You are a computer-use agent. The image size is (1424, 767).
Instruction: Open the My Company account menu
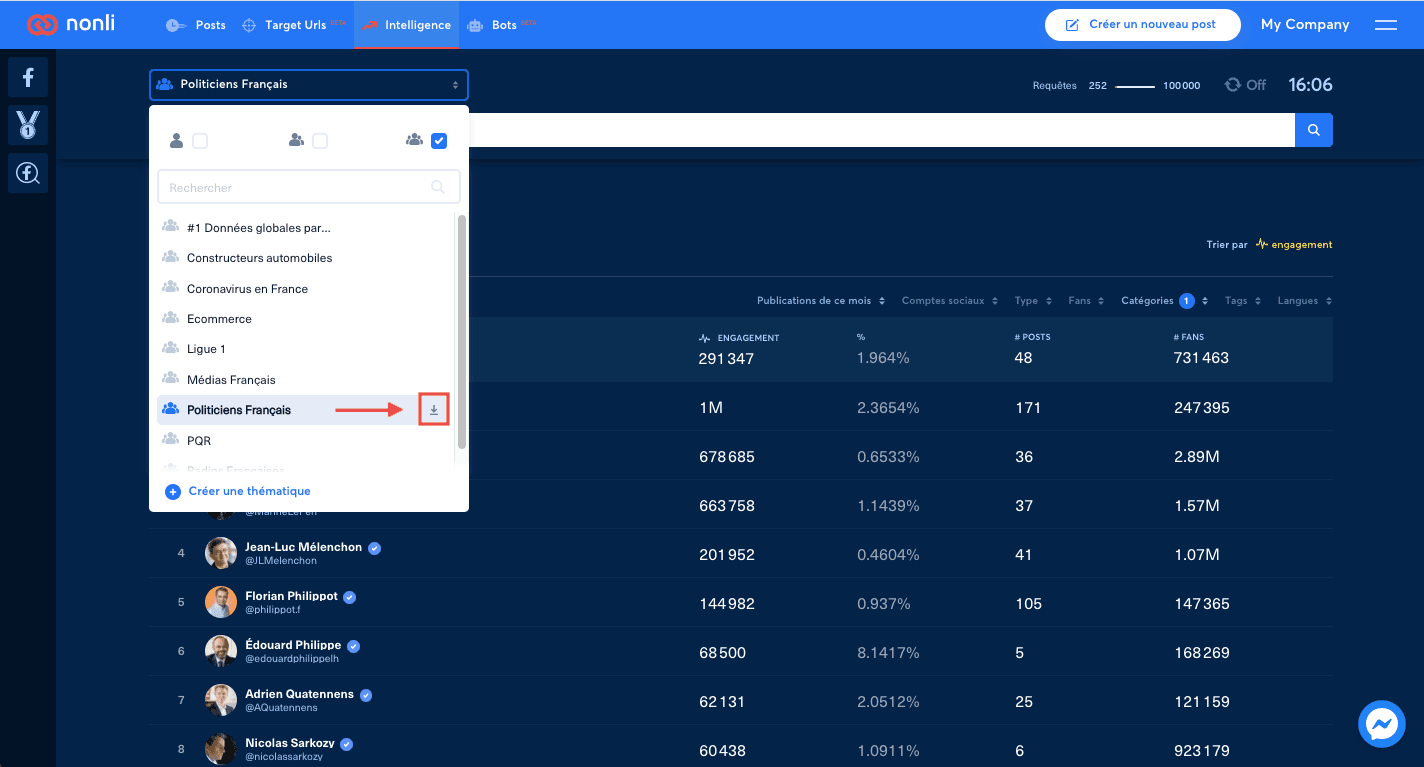click(x=1305, y=25)
